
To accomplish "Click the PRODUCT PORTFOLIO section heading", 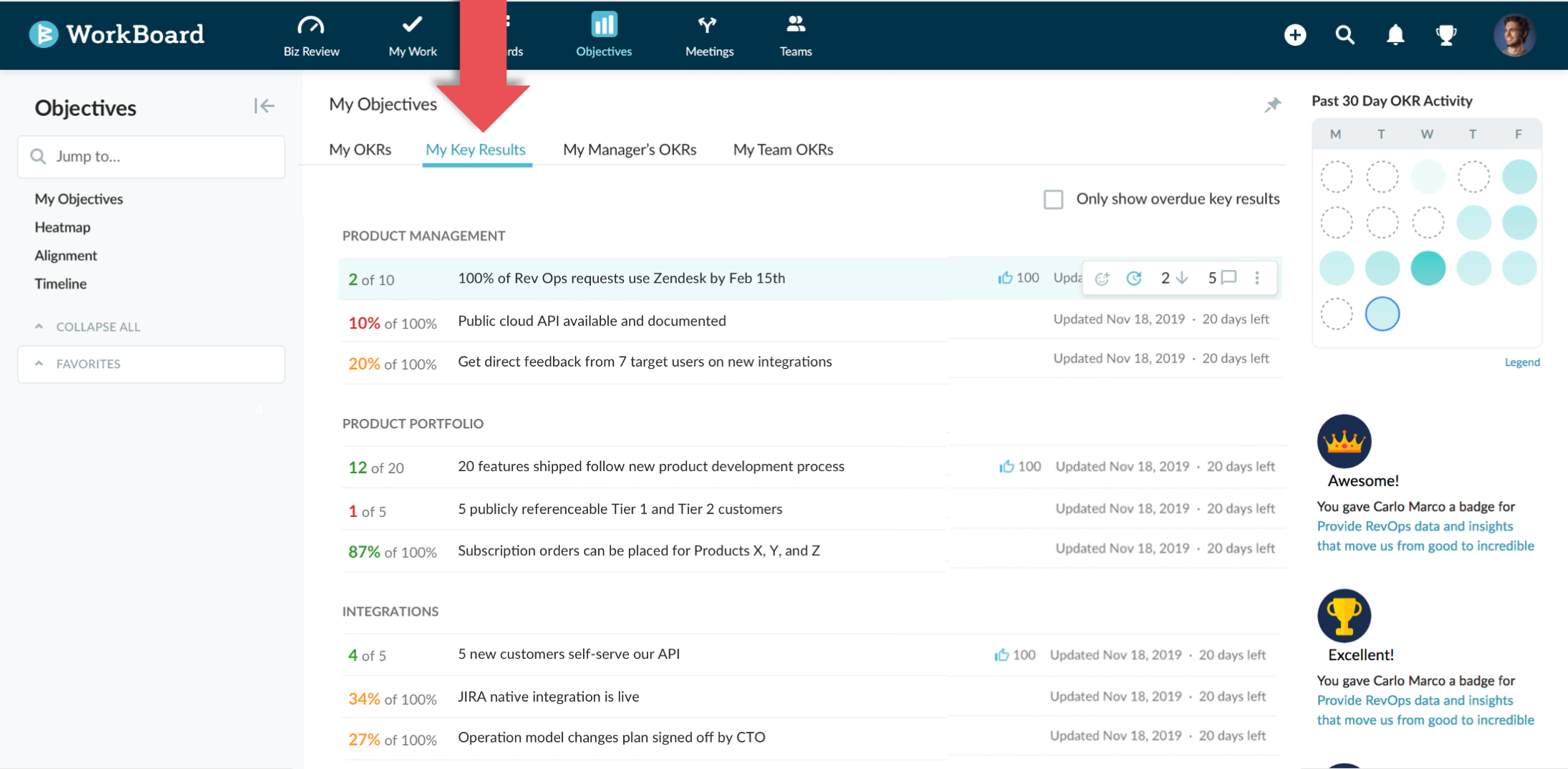I will click(413, 424).
